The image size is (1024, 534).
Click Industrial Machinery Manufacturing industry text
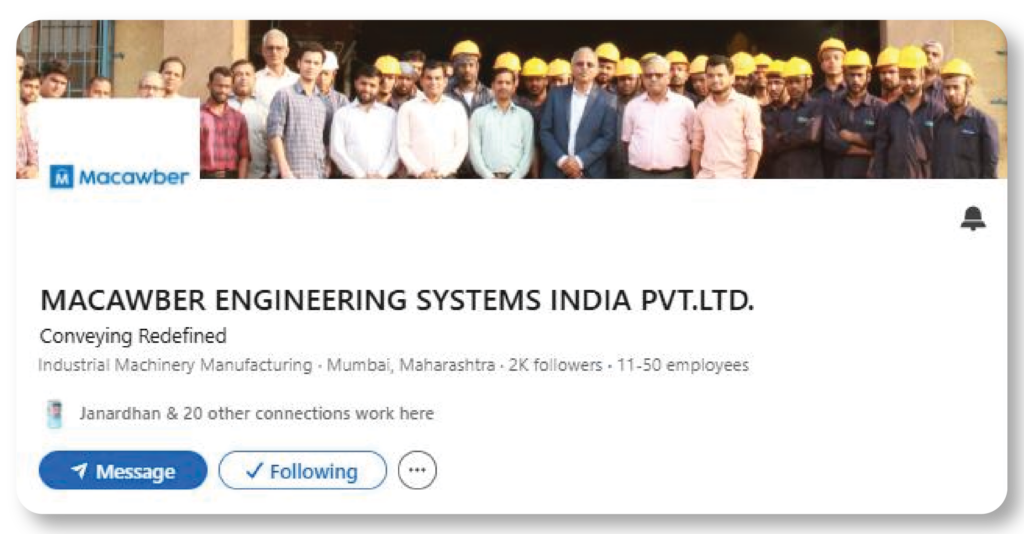(175, 365)
